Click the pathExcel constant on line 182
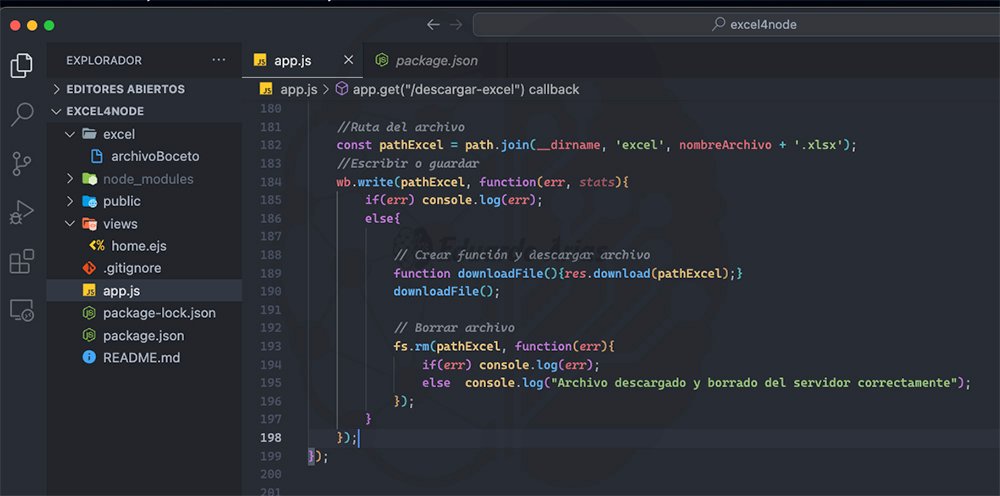The height and width of the screenshot is (496, 1000). (x=411, y=145)
